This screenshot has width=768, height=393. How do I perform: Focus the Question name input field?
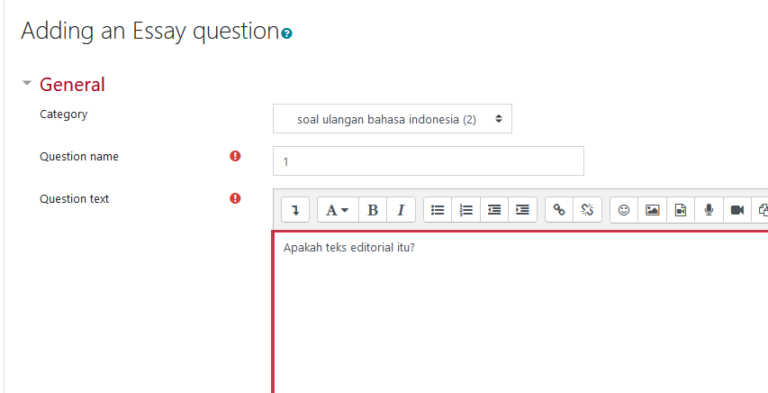coord(428,161)
